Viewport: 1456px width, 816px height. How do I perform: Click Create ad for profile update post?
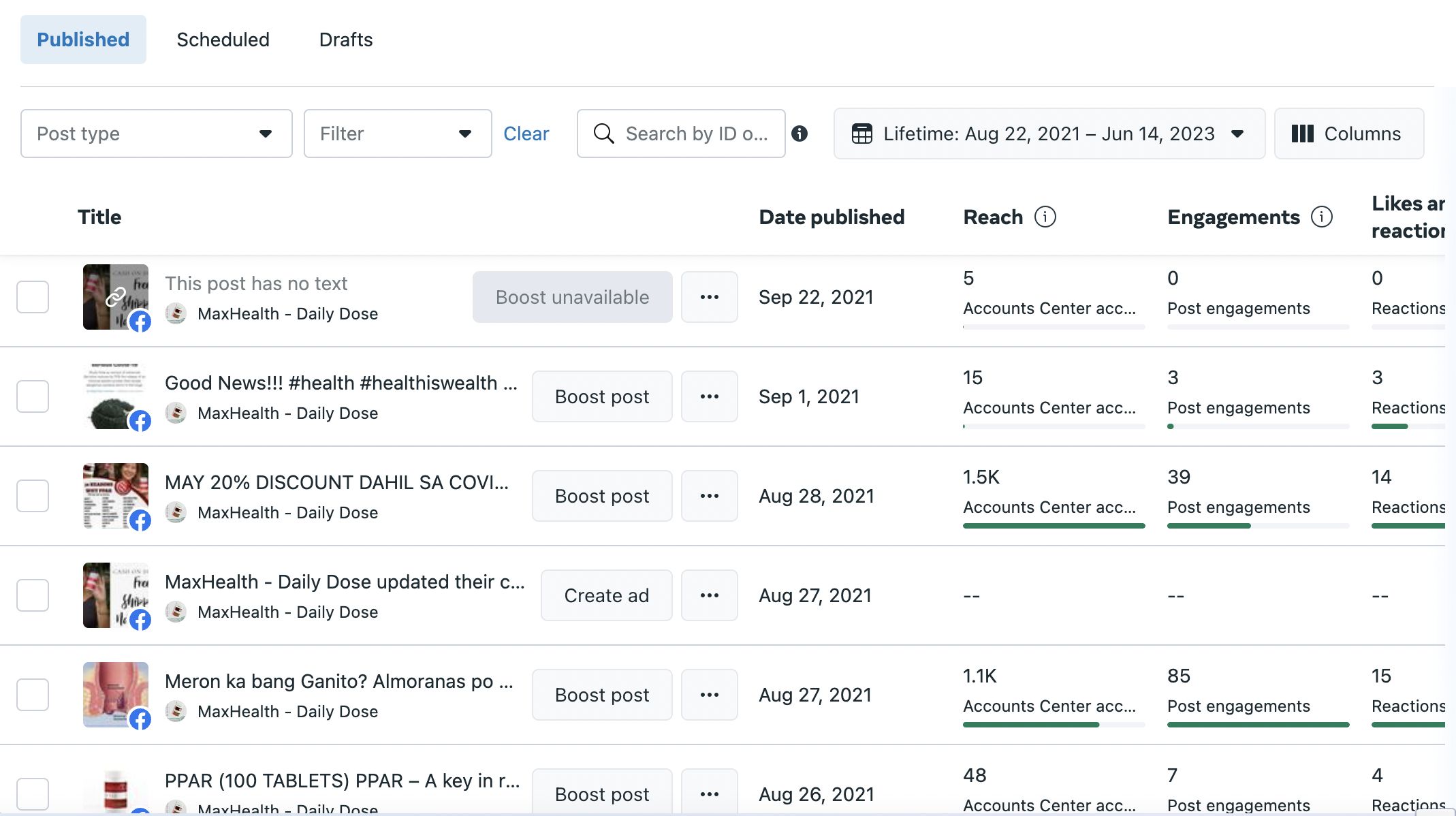606,595
